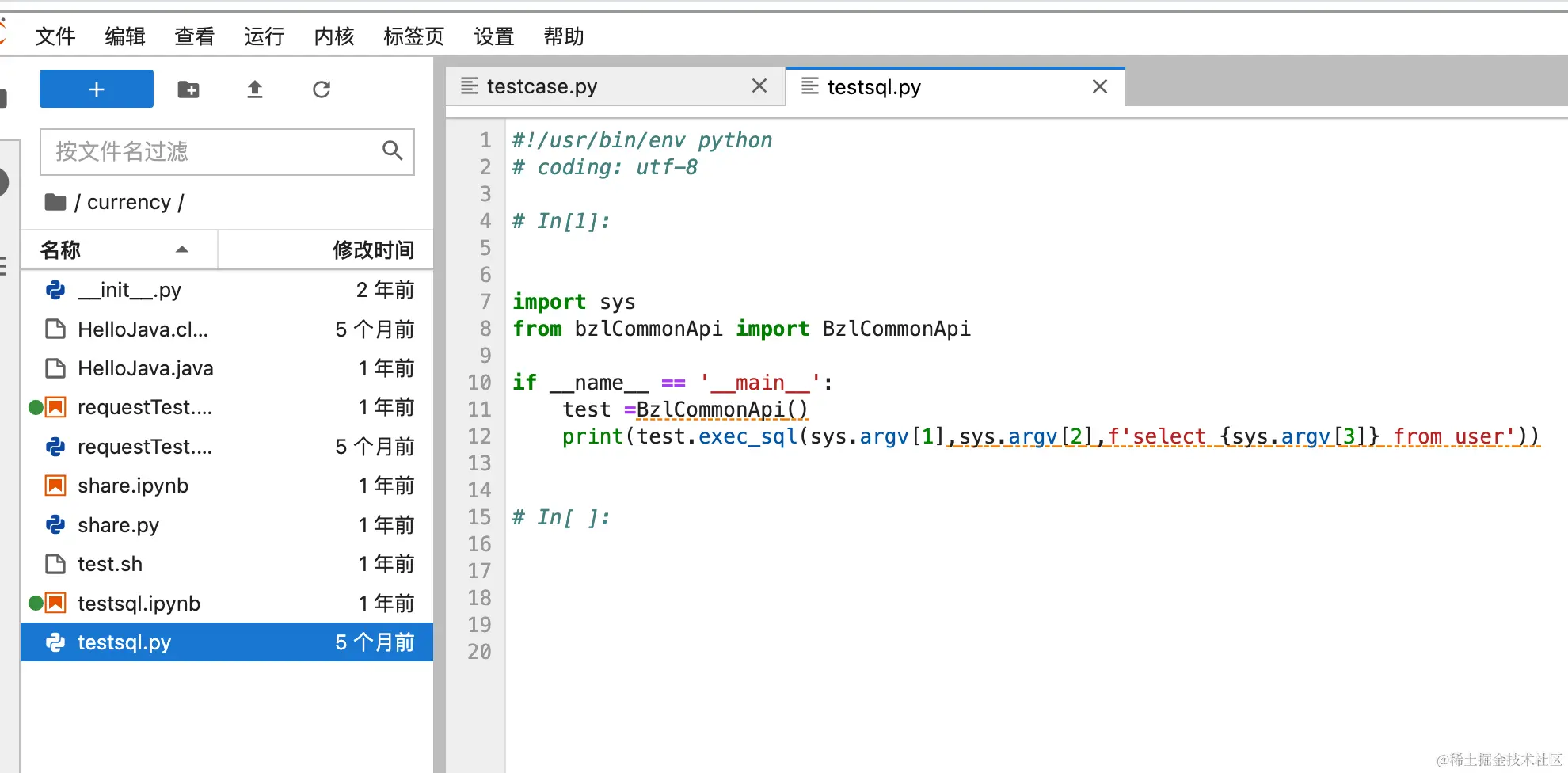Image resolution: width=1568 pixels, height=773 pixels.
Task: Close the testsql.py tab
Action: [x=1100, y=86]
